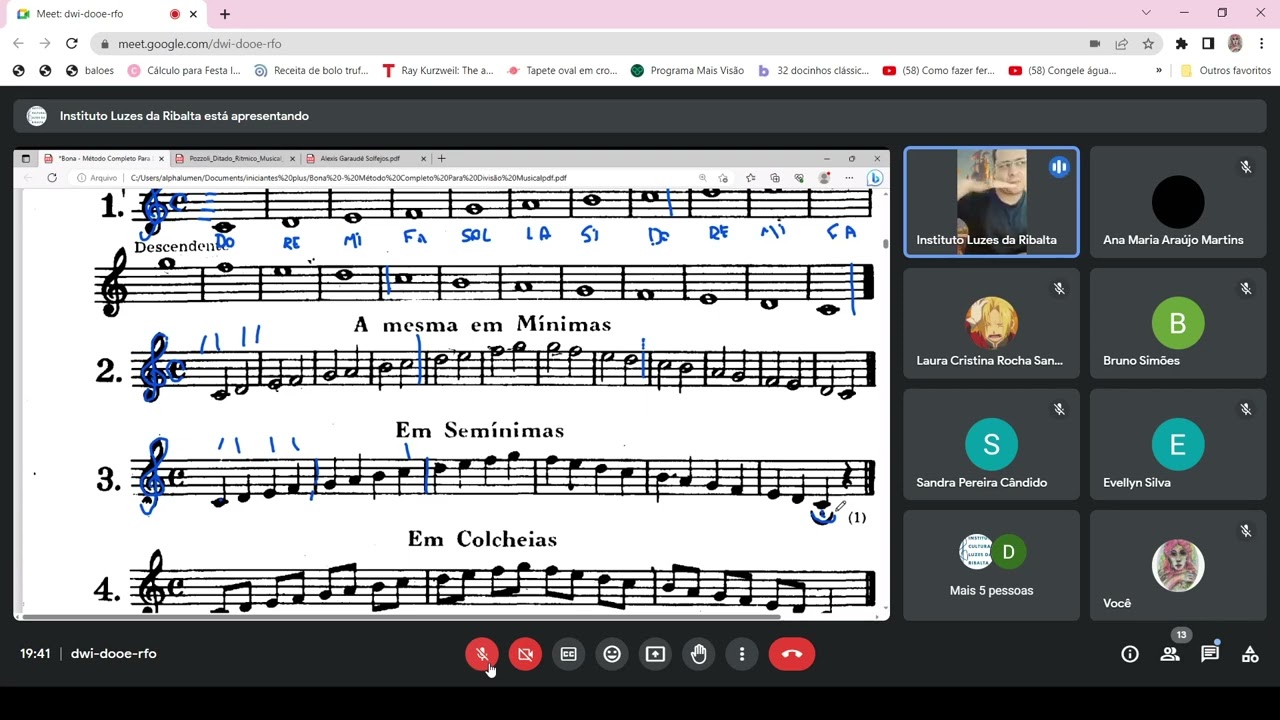1280x720 pixels.
Task: Click the Bruno Simões participant tile
Action: (x=1178, y=323)
